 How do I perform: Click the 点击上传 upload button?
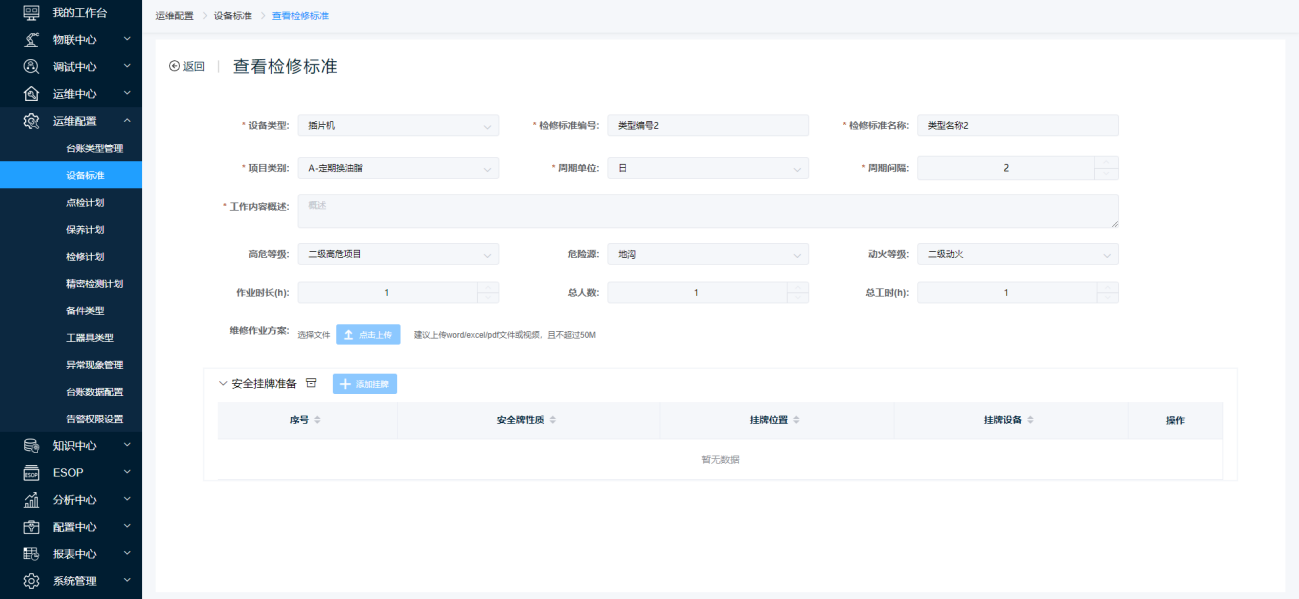pyautogui.click(x=368, y=335)
